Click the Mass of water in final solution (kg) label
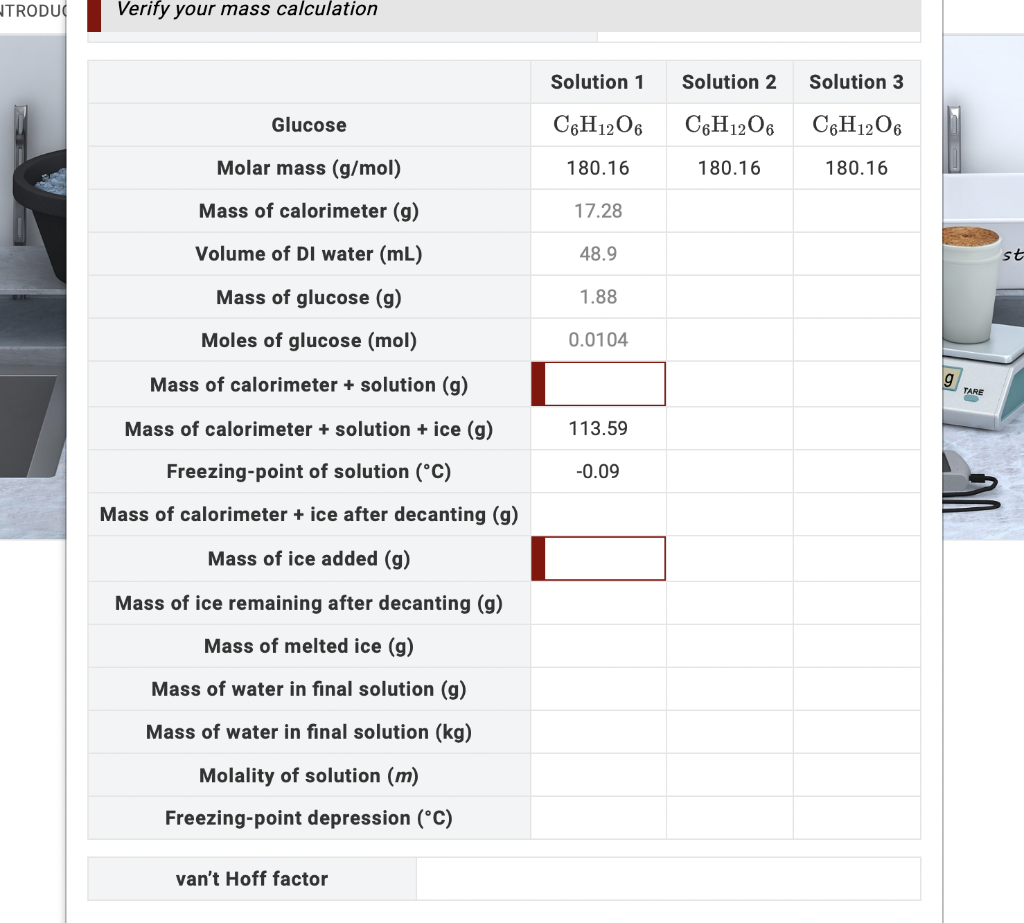 point(309,733)
